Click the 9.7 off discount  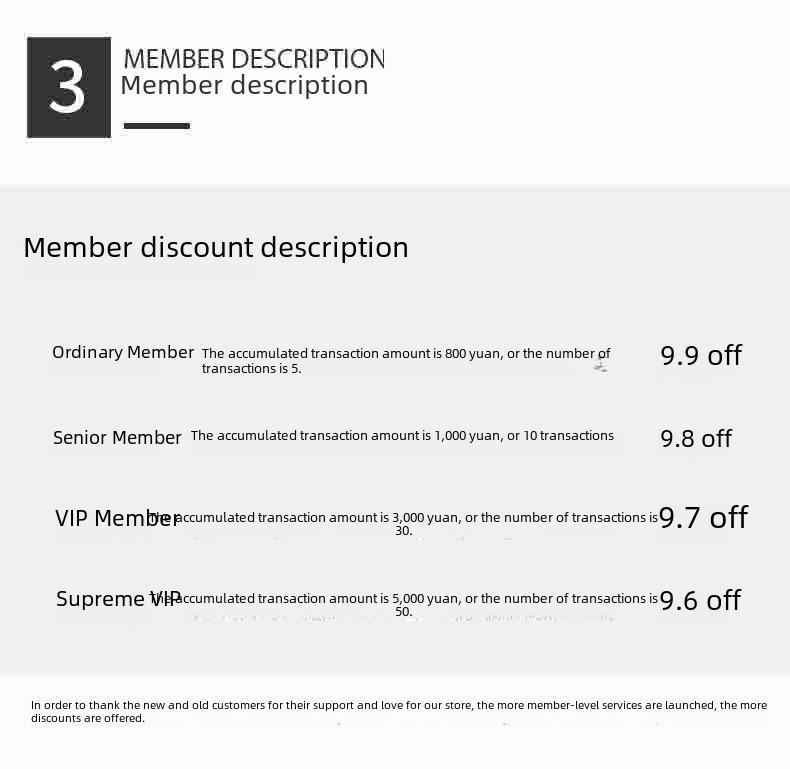[703, 518]
